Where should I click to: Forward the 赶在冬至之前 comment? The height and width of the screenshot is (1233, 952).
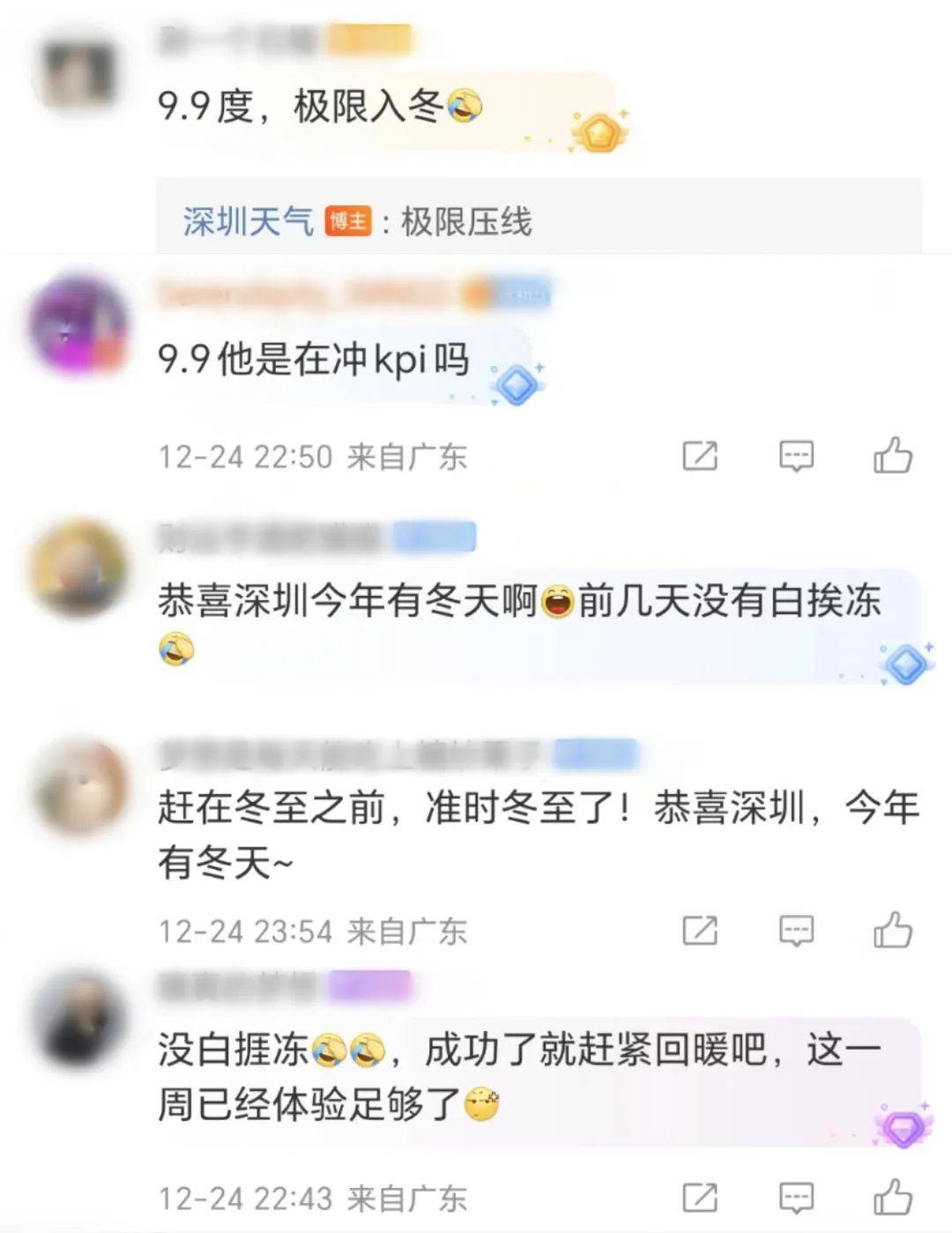coord(700,930)
